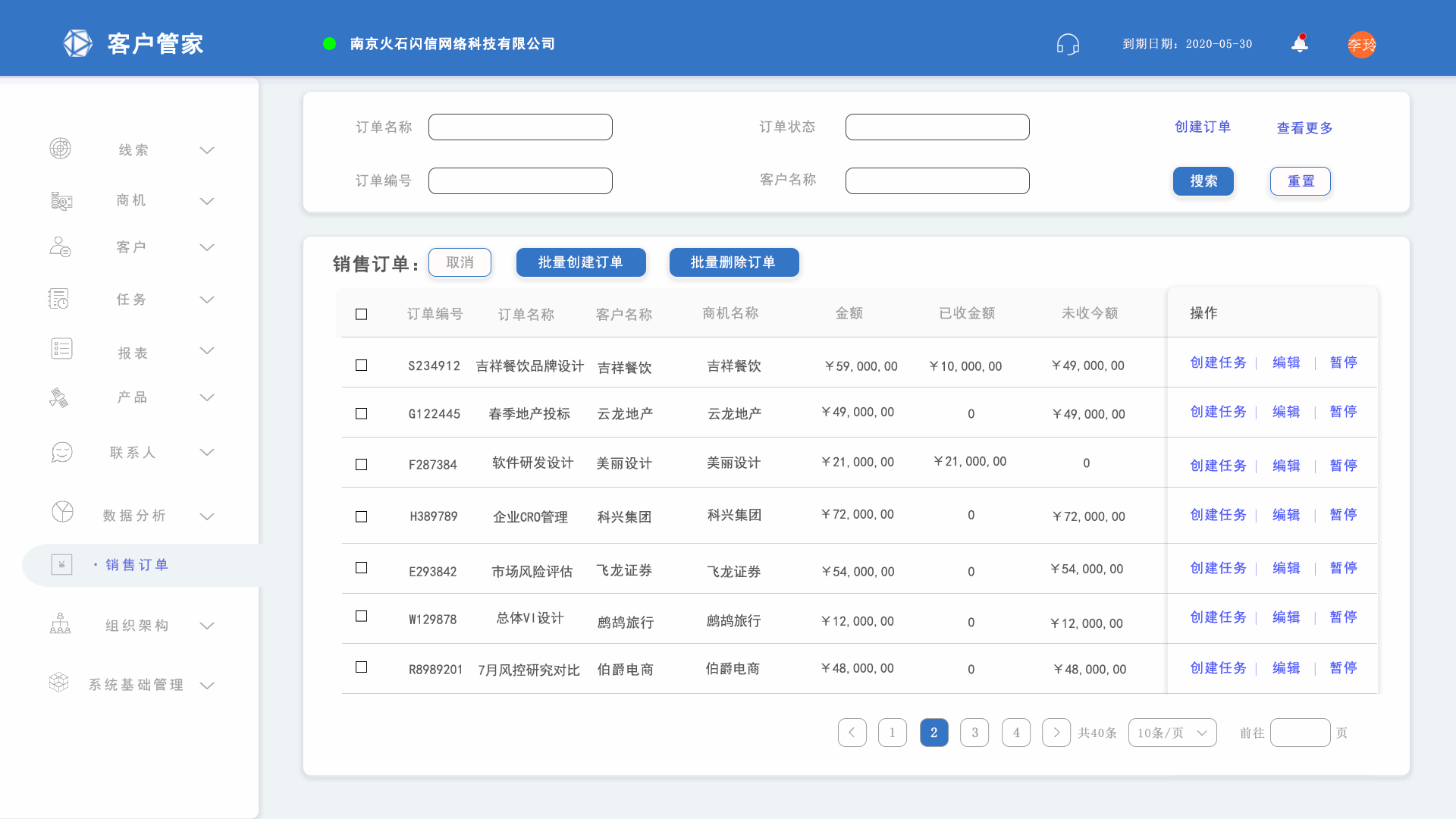Focus the 客户名称 input field
The image size is (1456, 819).
[x=937, y=180]
